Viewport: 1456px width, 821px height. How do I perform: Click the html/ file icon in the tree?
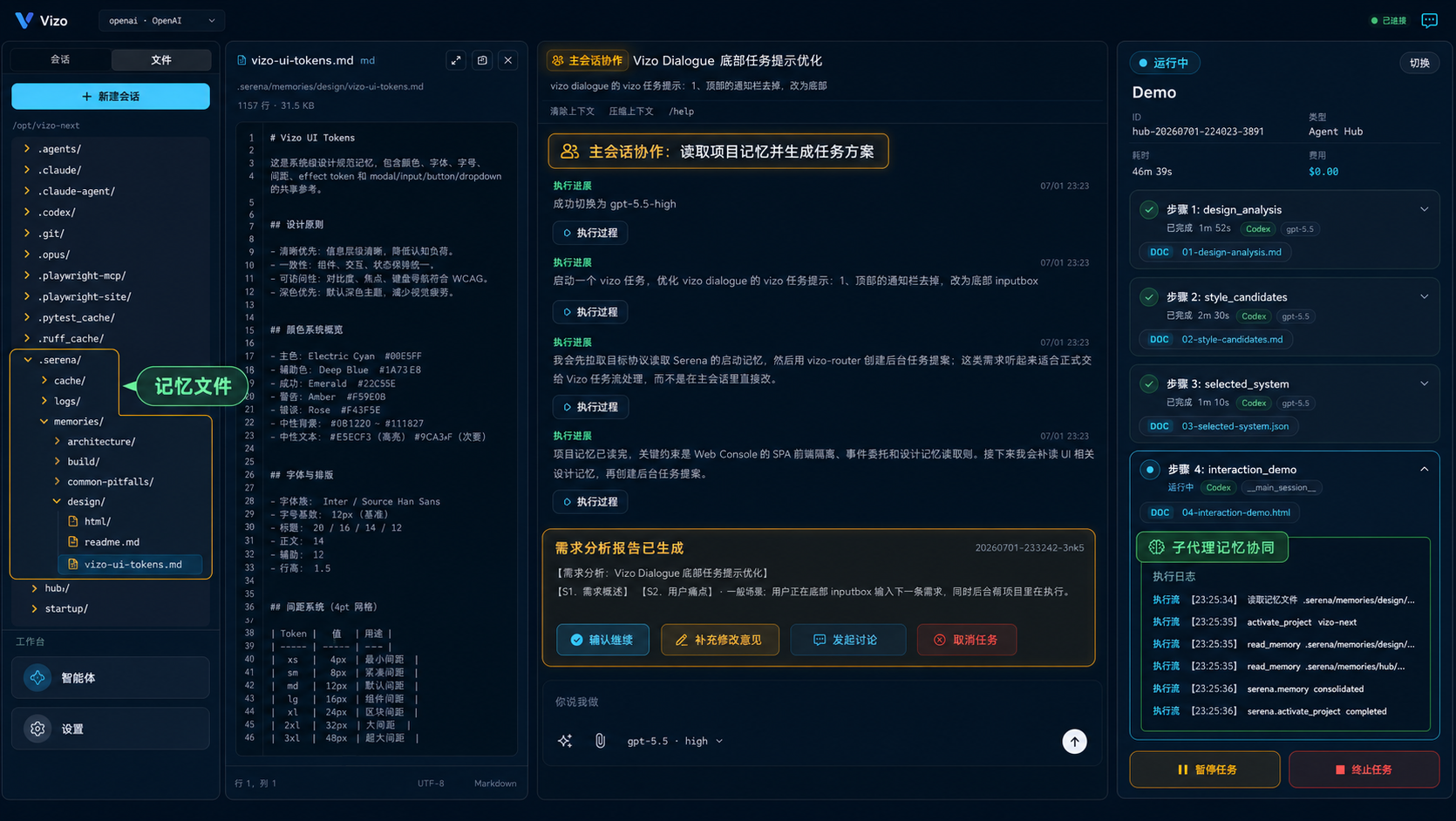pyautogui.click(x=73, y=521)
